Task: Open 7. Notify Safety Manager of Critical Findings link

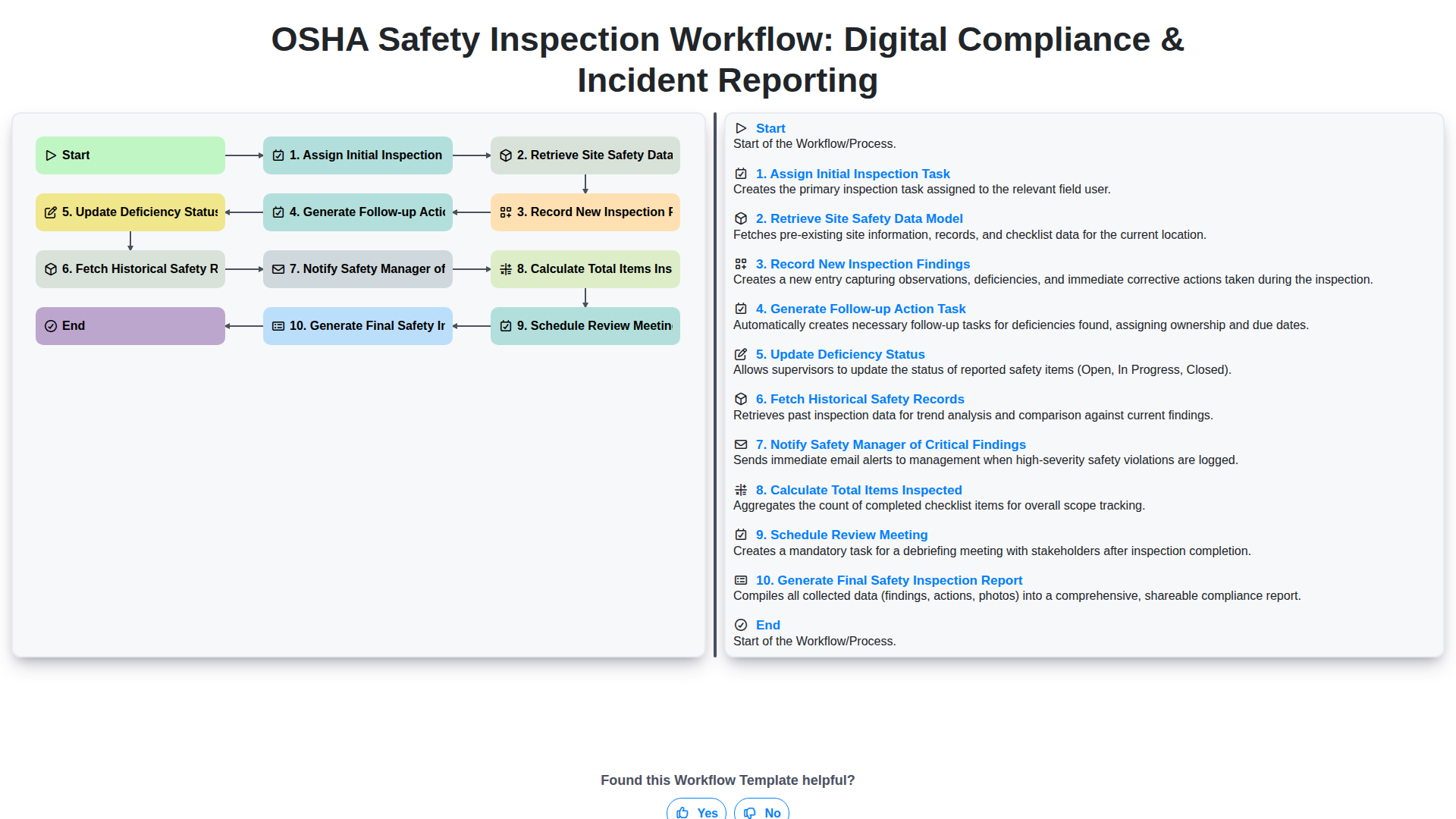Action: tap(891, 444)
